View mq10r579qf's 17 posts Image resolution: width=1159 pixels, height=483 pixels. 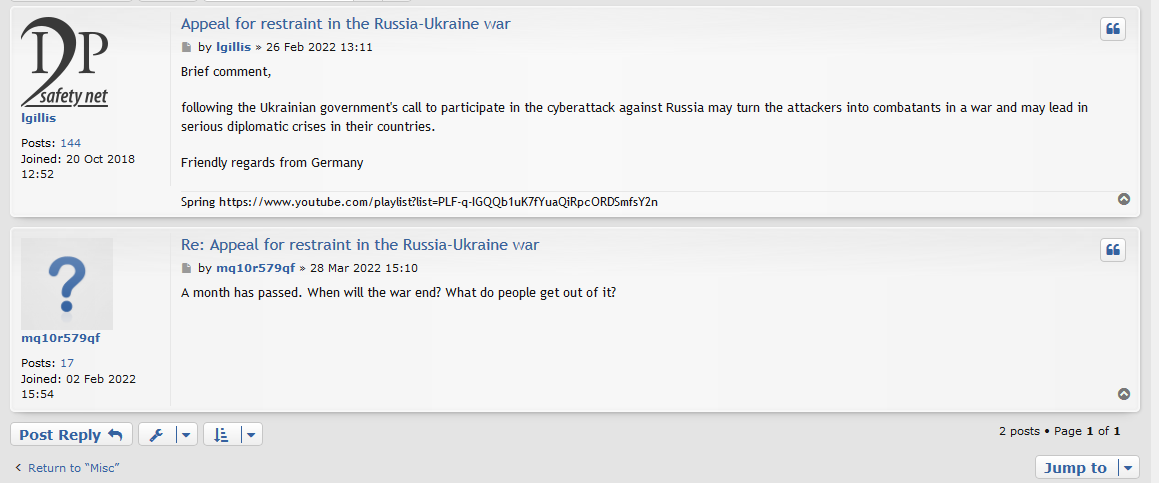(67, 363)
